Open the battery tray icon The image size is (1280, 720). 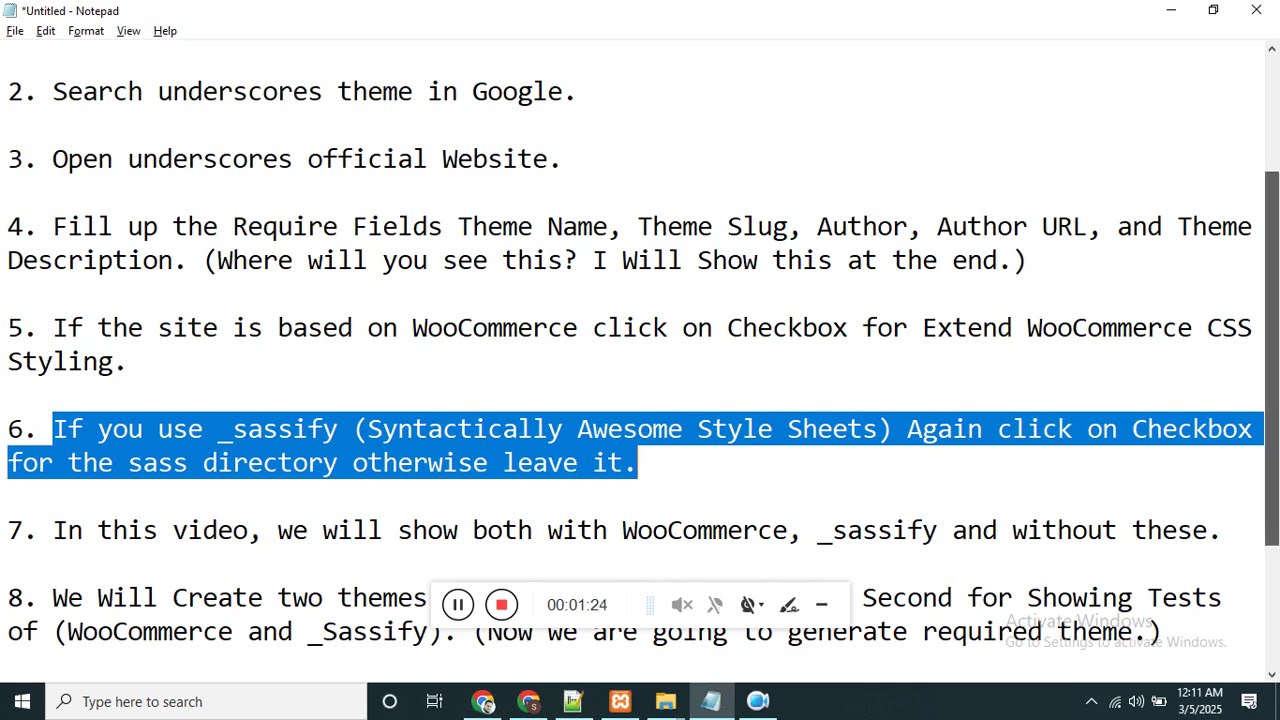1159,701
